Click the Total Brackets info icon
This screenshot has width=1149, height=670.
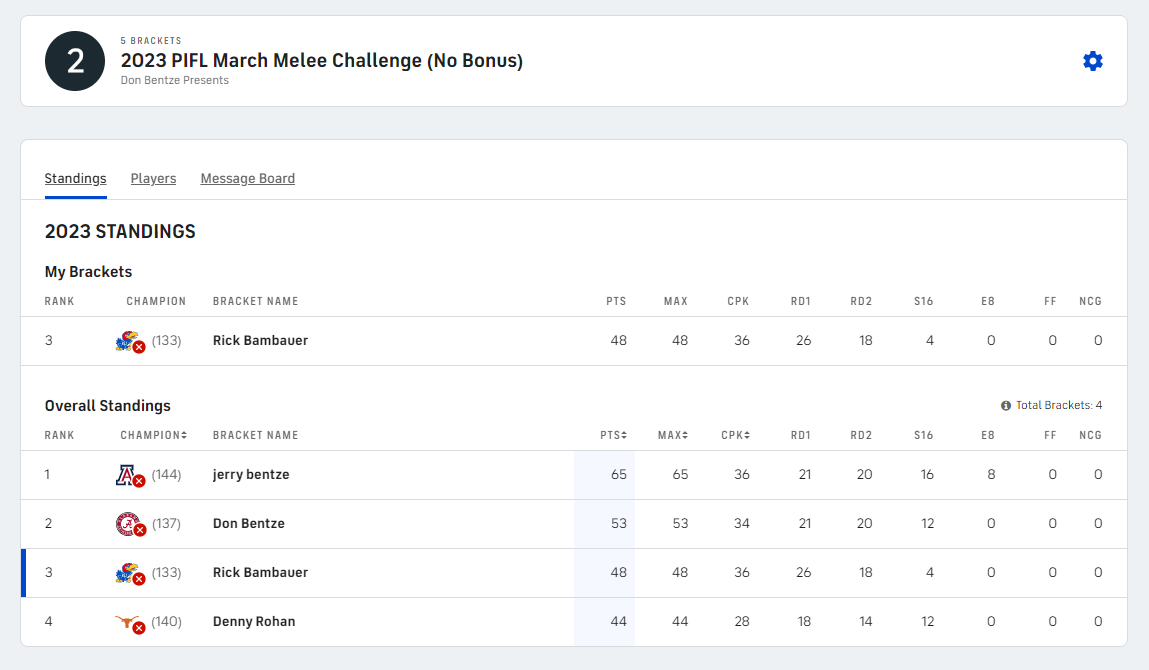[1006, 406]
